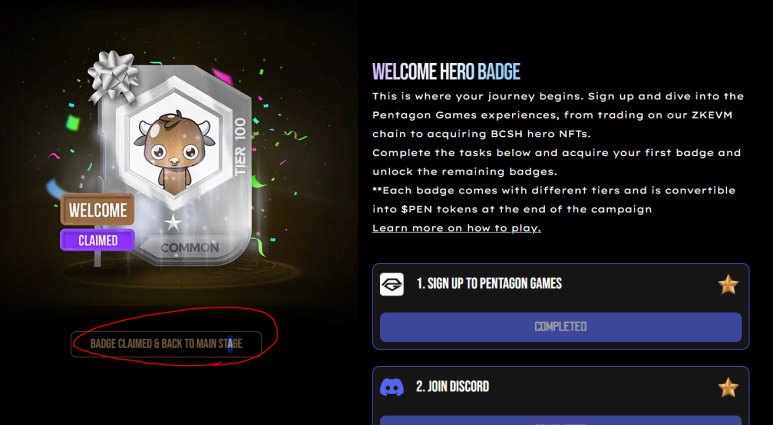Click the $PEN tokens description paragraph

tap(554, 200)
